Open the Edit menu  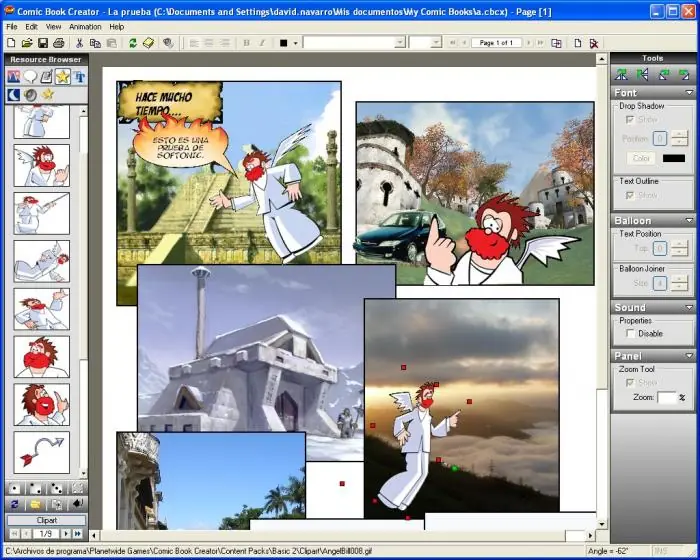pyautogui.click(x=31, y=27)
